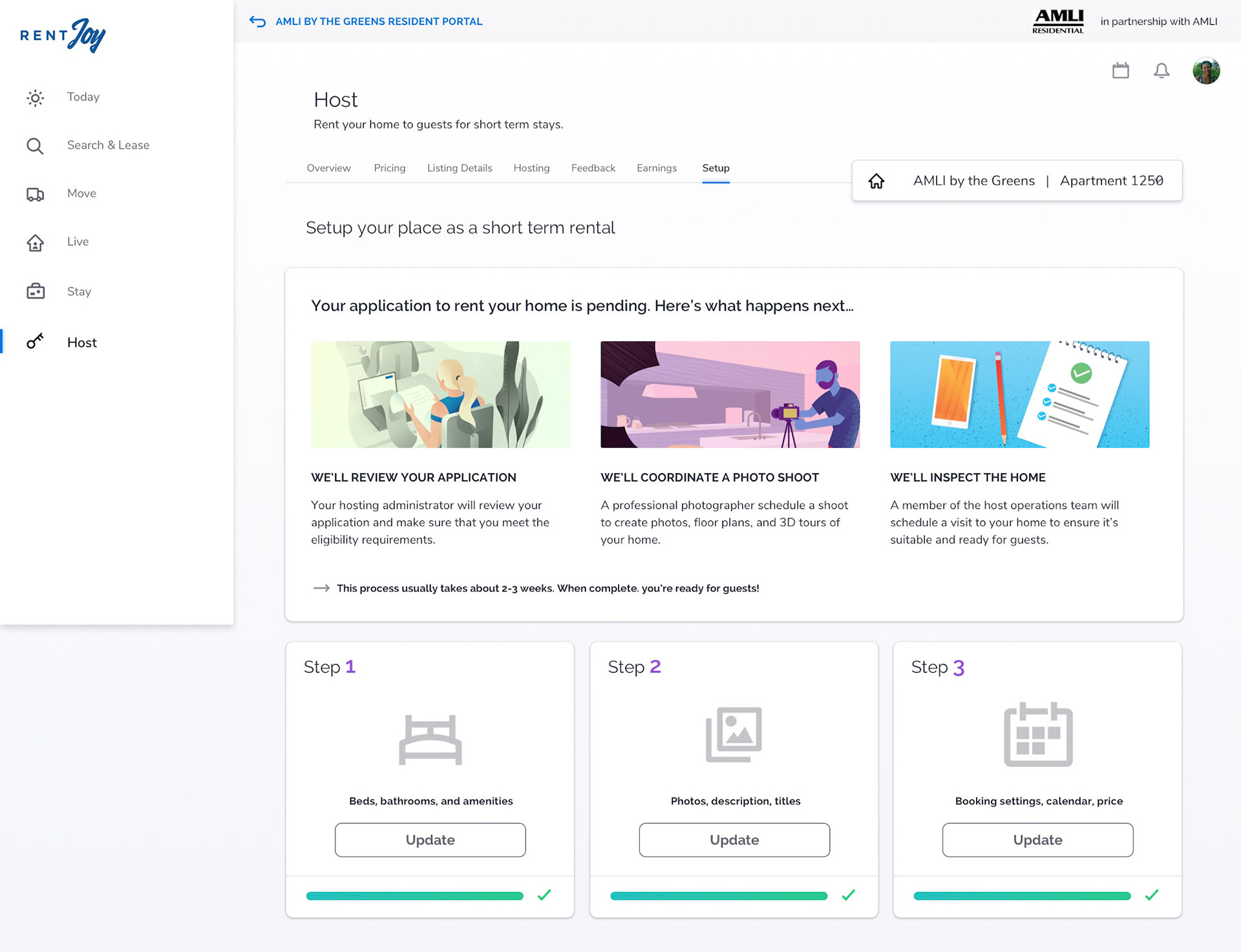The width and height of the screenshot is (1241, 952).
Task: Click Update for Photos, description, titles
Action: tap(734, 840)
